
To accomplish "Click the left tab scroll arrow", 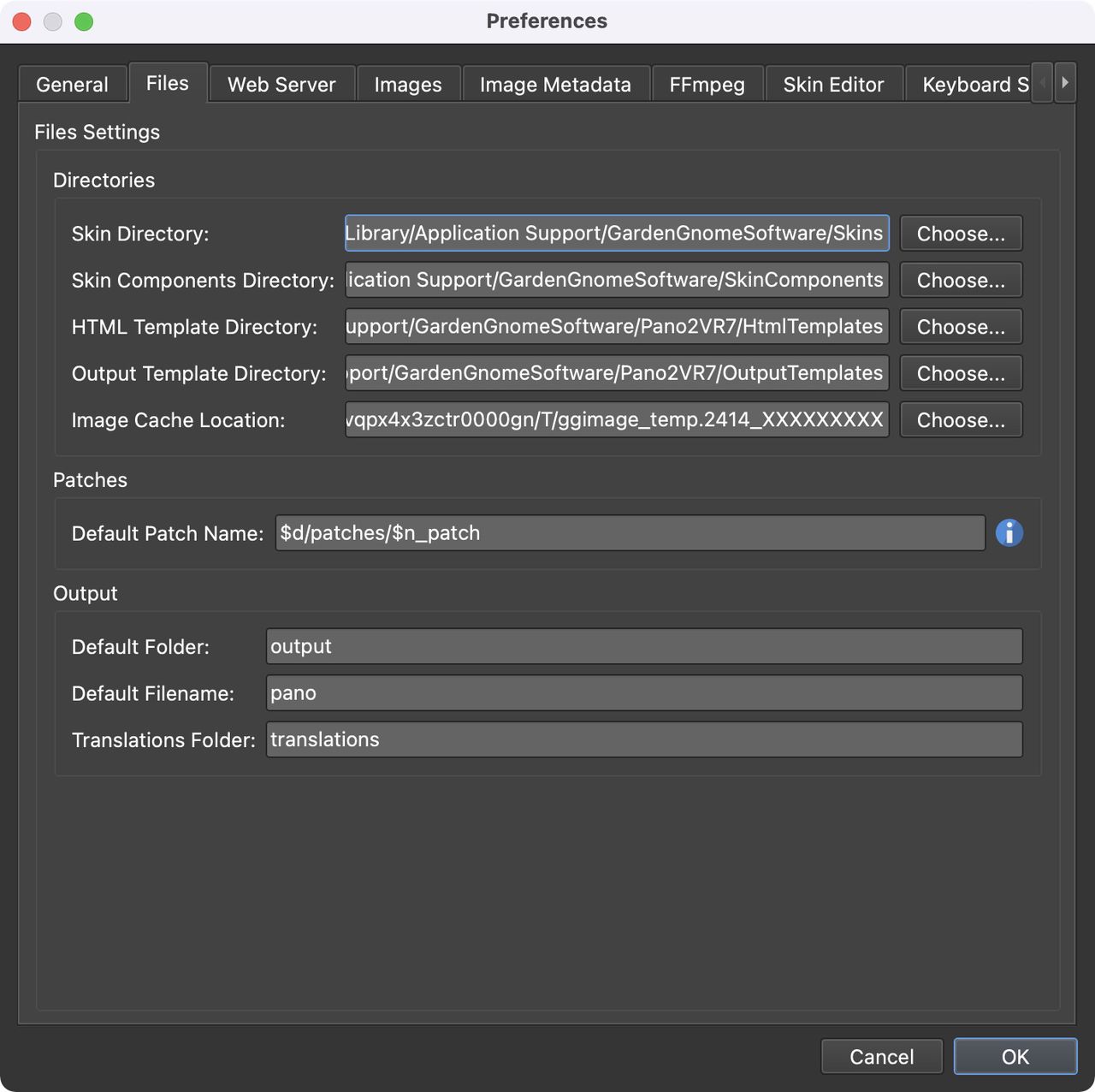I will [x=1042, y=83].
